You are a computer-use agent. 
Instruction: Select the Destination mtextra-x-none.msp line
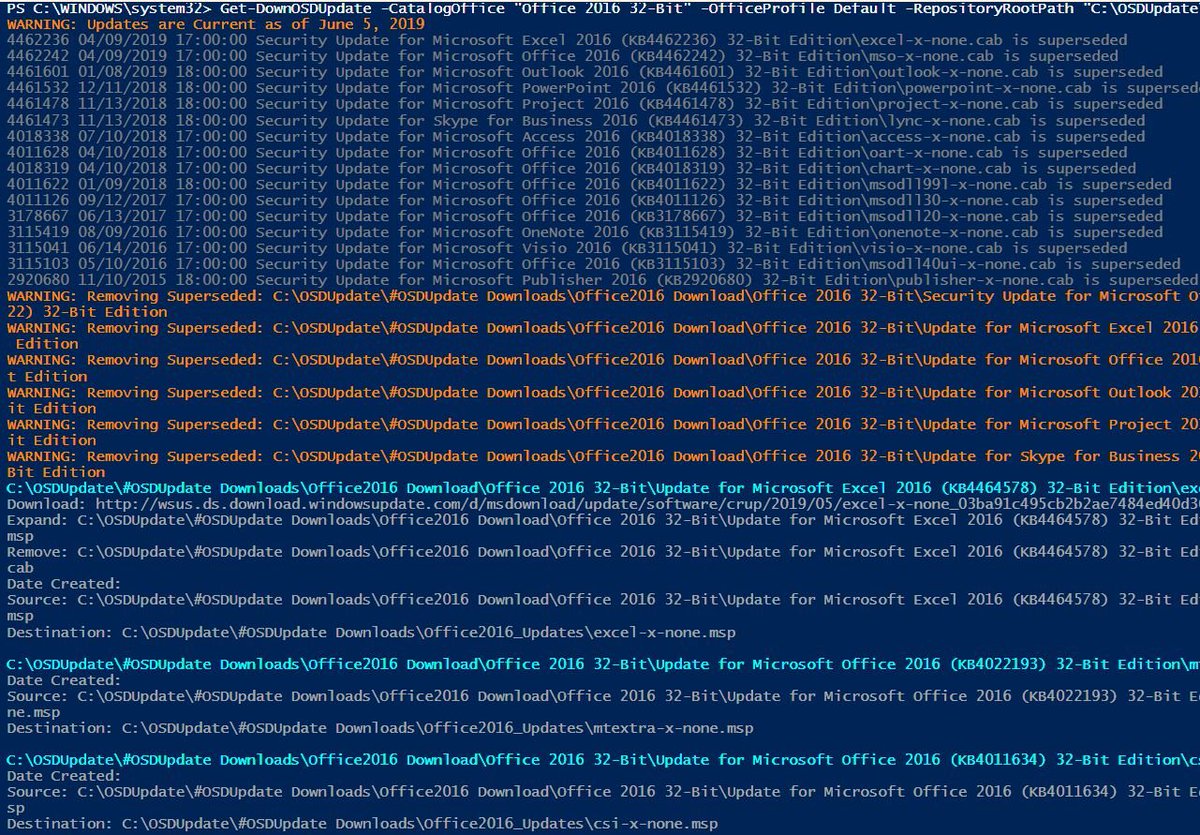(380, 728)
